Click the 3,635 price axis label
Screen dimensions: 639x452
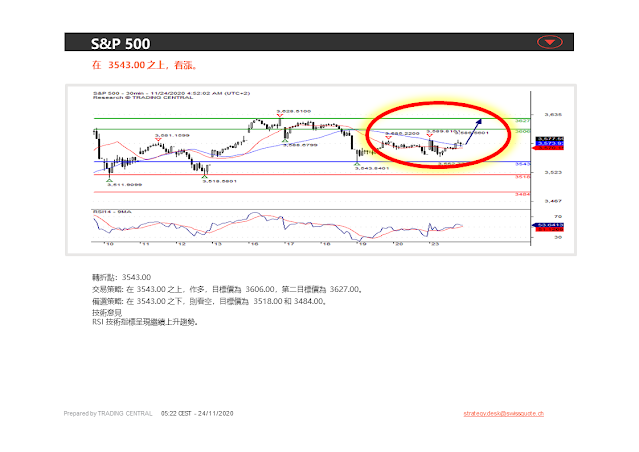[x=553, y=115]
